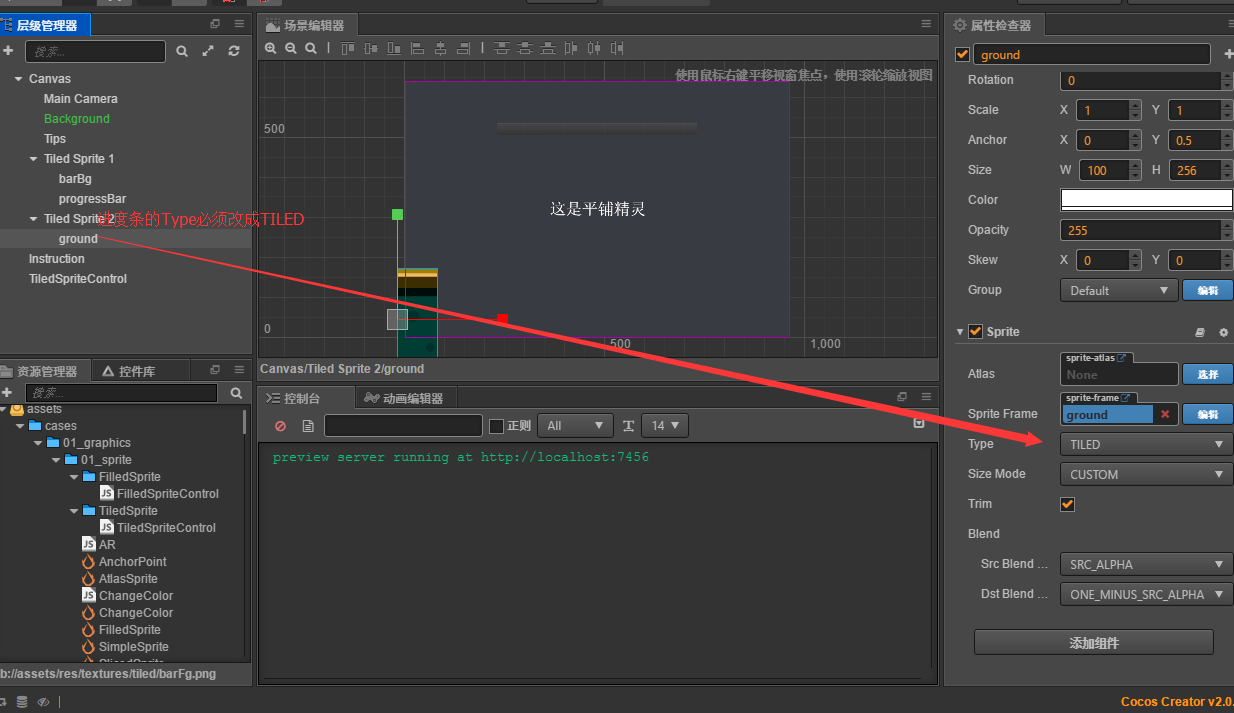Click the console filter text field

click(403, 426)
